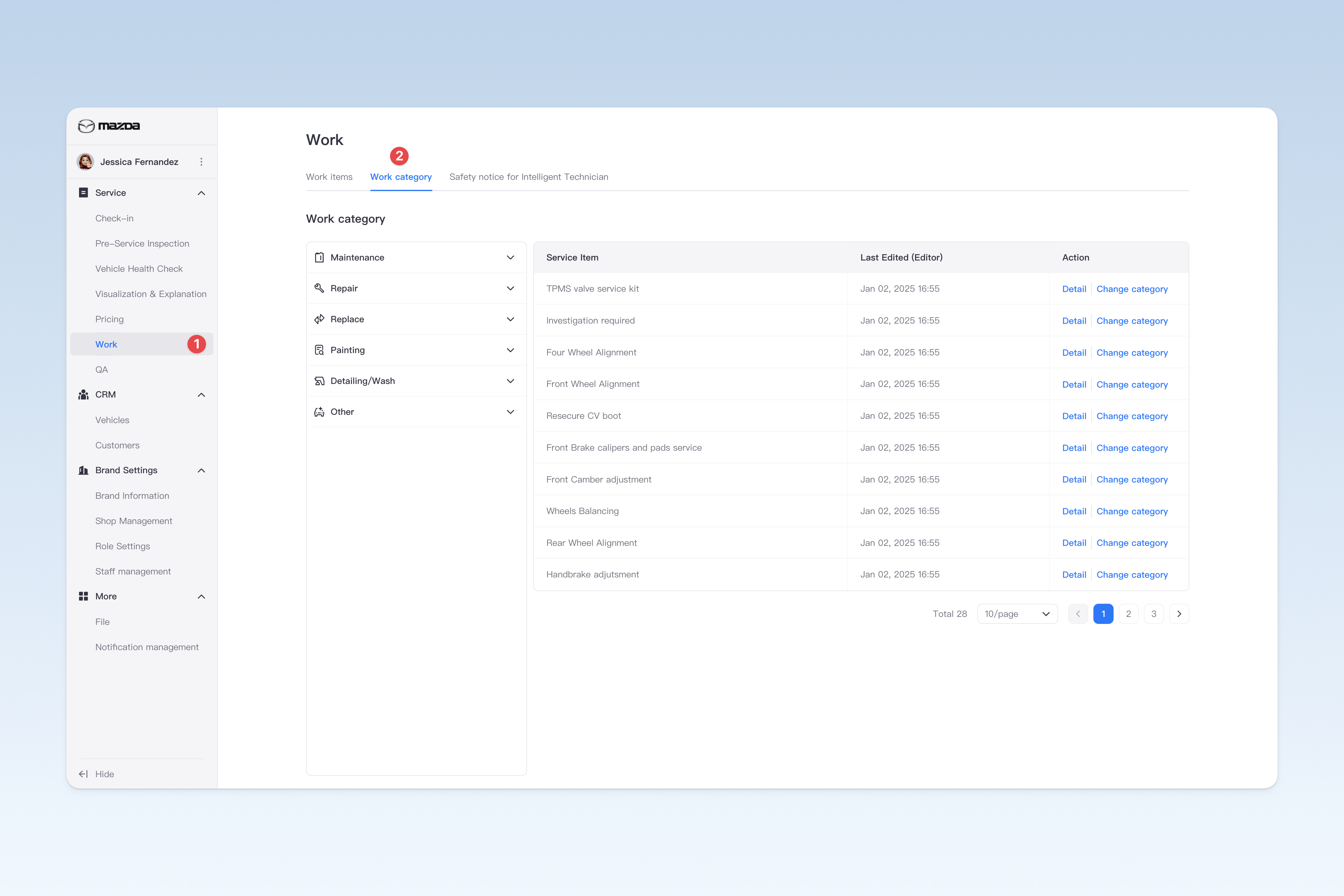This screenshot has height=896, width=1344.
Task: Open Detail for TPMS valve service kit
Action: (x=1074, y=289)
